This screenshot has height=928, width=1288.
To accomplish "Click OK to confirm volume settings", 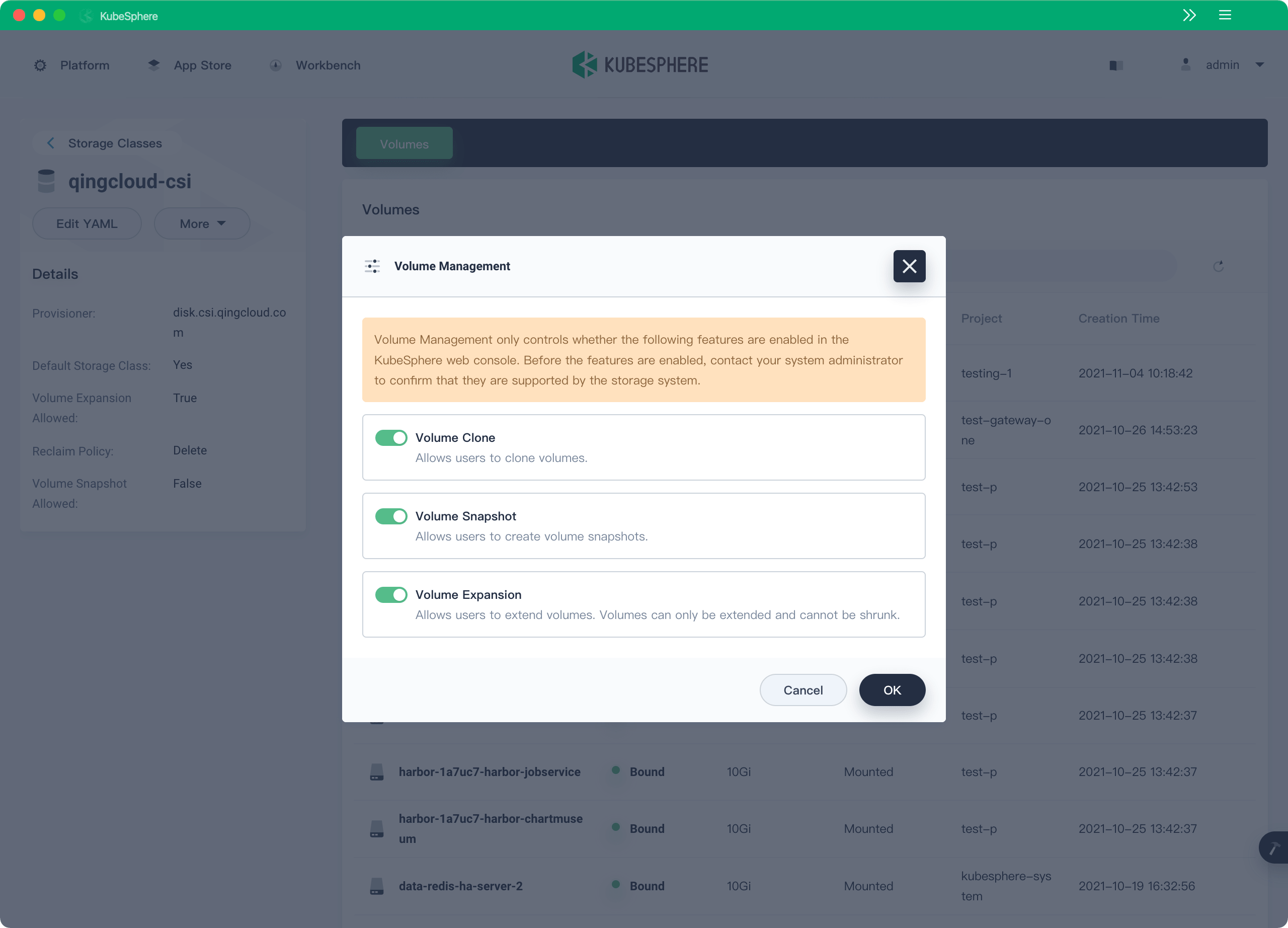I will (x=892, y=690).
